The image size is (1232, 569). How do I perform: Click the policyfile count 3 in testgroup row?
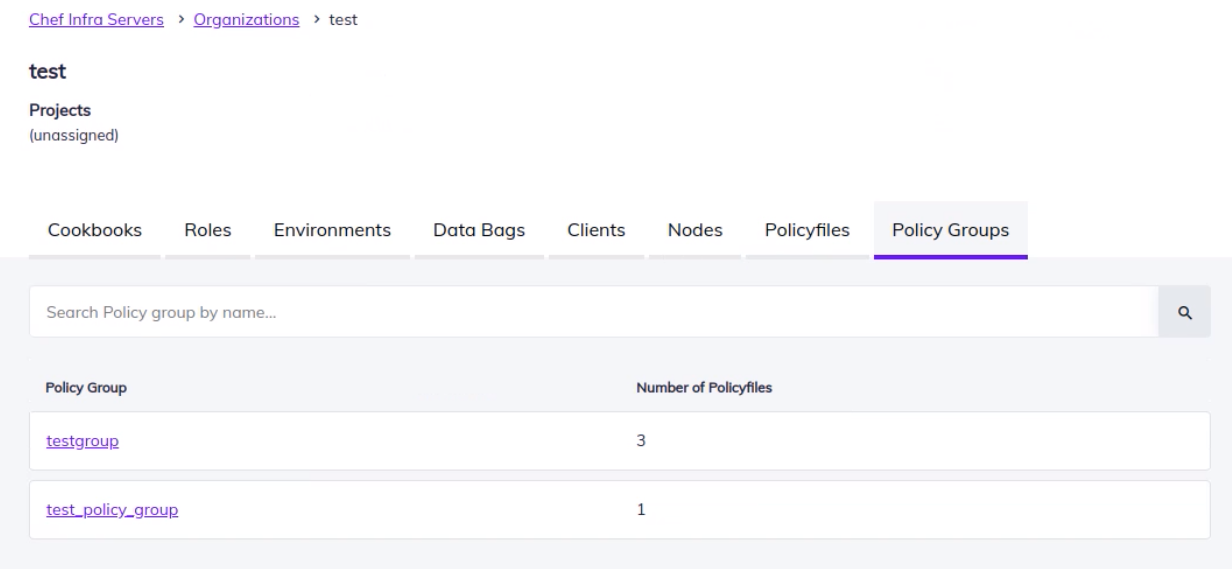[641, 441]
